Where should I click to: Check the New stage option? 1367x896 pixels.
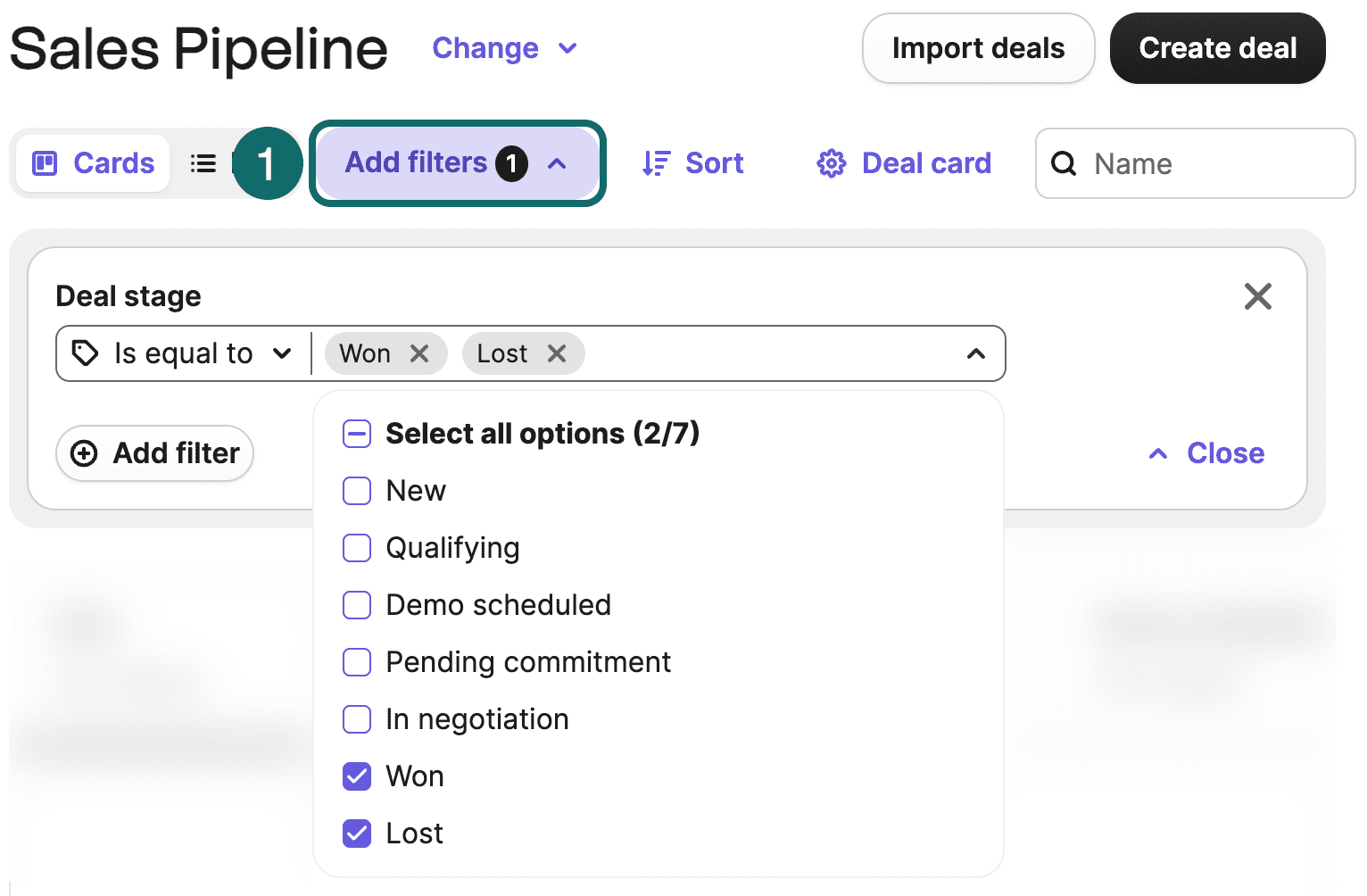click(357, 491)
